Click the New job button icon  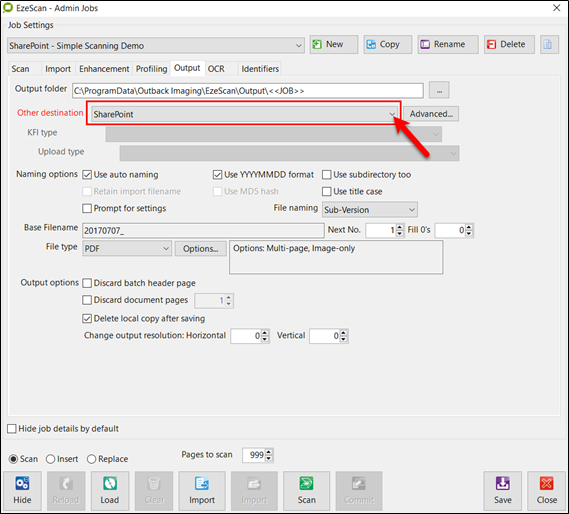pos(317,45)
